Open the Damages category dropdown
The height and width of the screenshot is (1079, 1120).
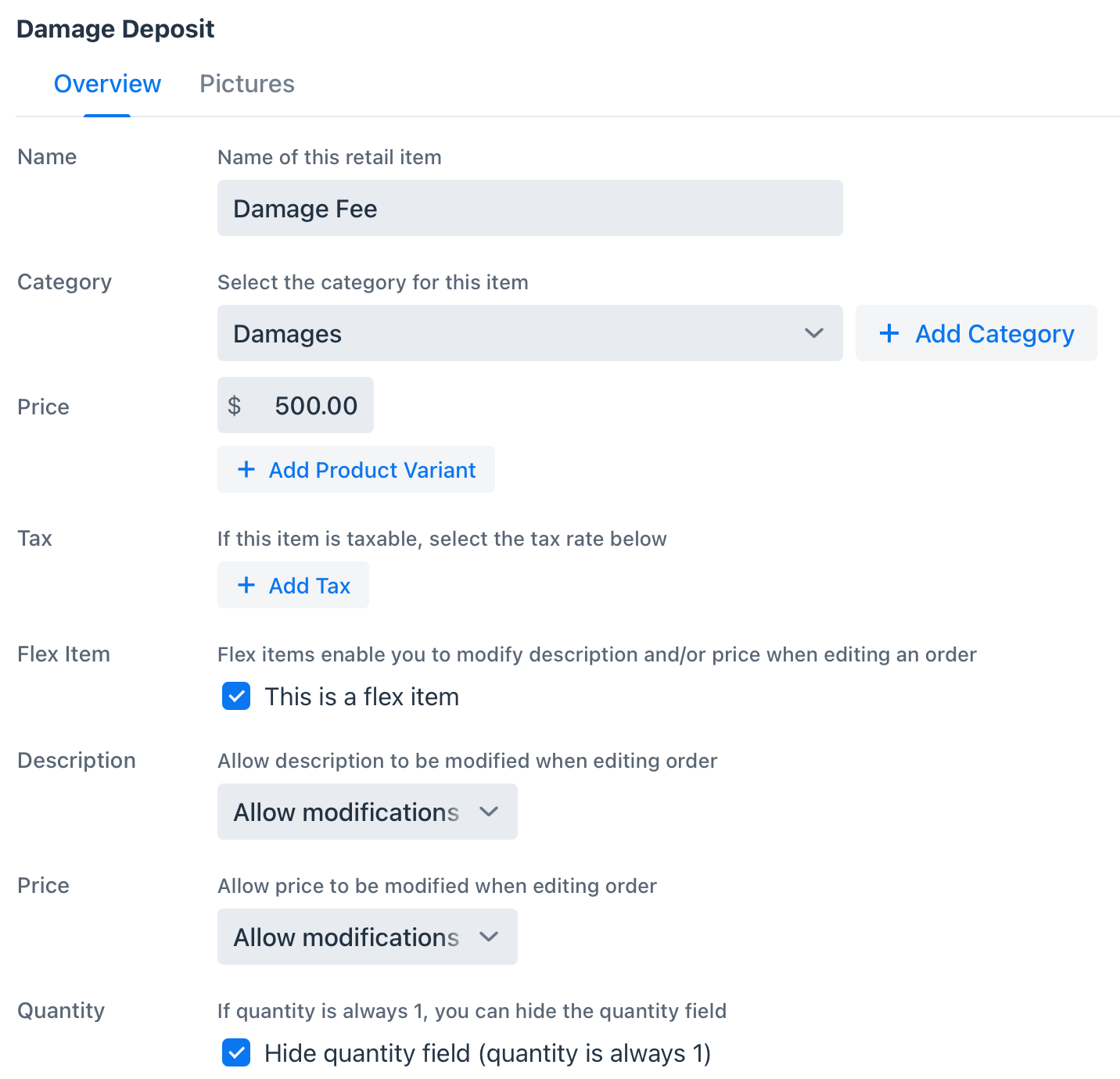529,333
